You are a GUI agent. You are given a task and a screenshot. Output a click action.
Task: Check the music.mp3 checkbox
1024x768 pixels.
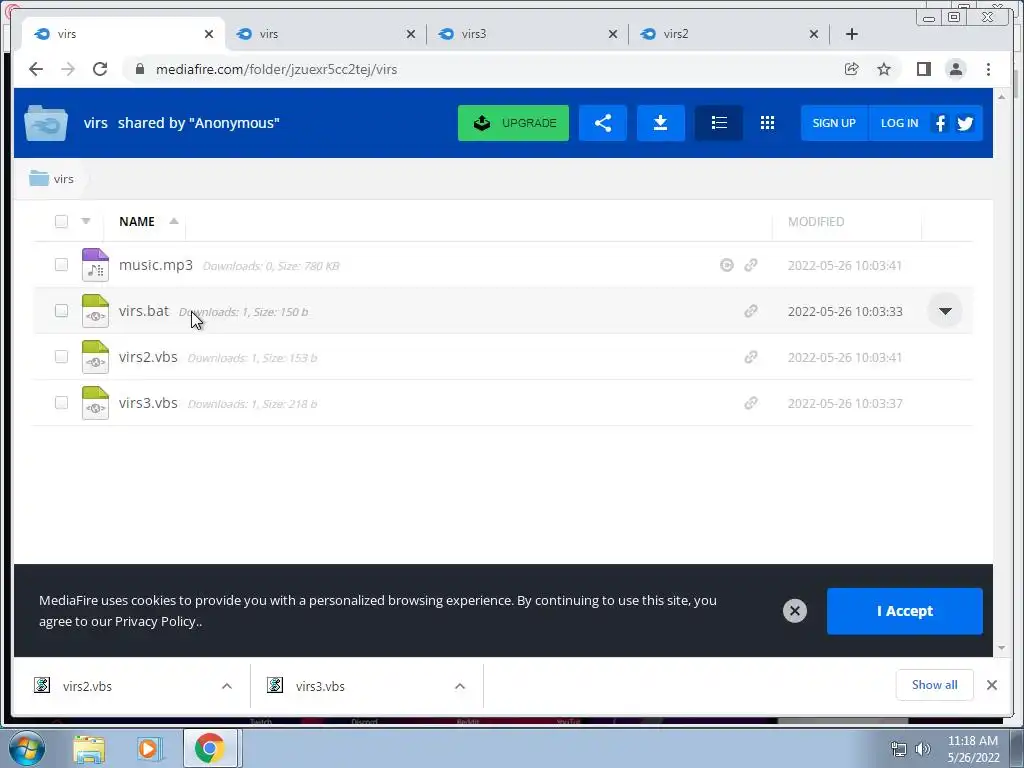61,264
